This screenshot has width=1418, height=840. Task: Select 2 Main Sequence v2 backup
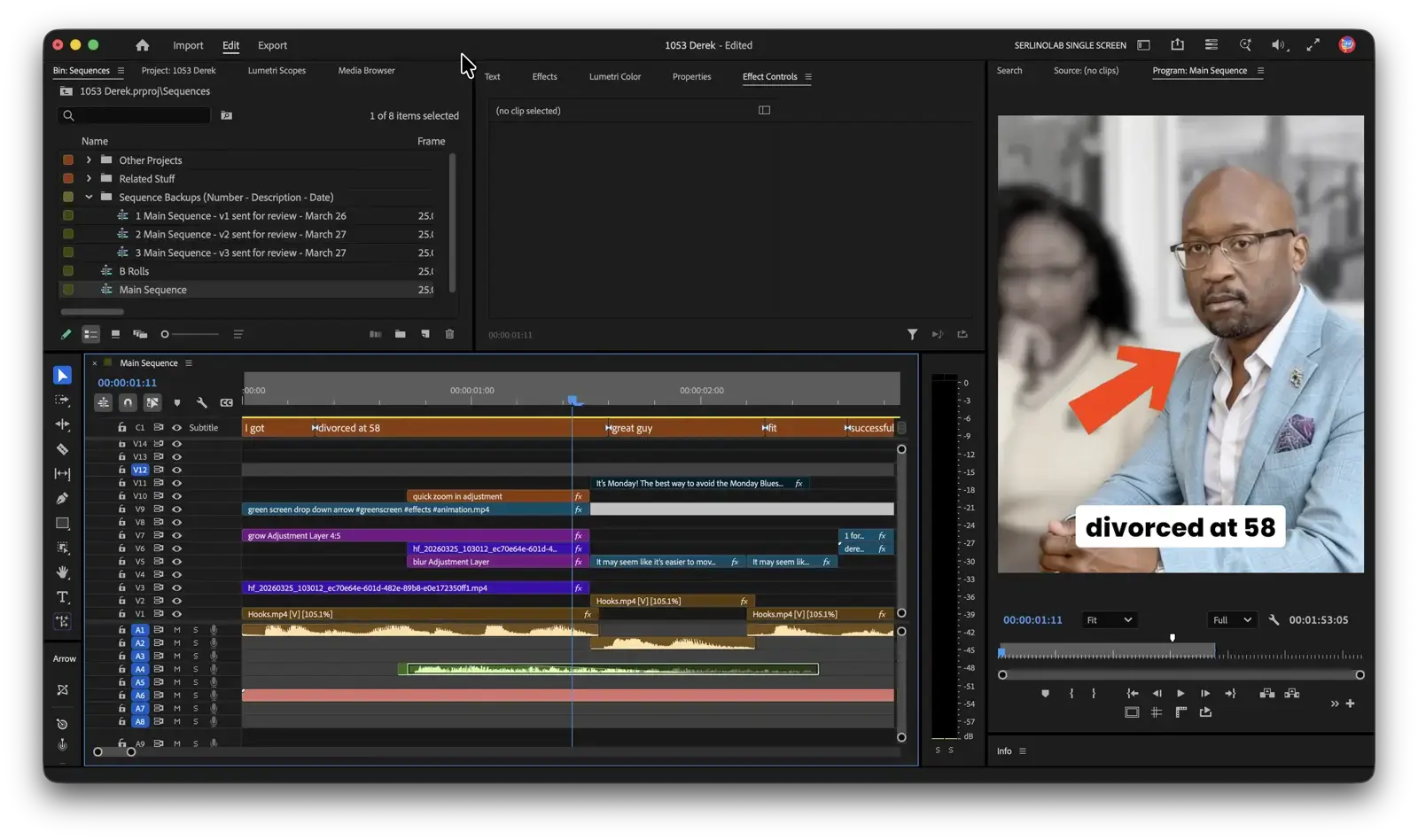[x=240, y=234]
